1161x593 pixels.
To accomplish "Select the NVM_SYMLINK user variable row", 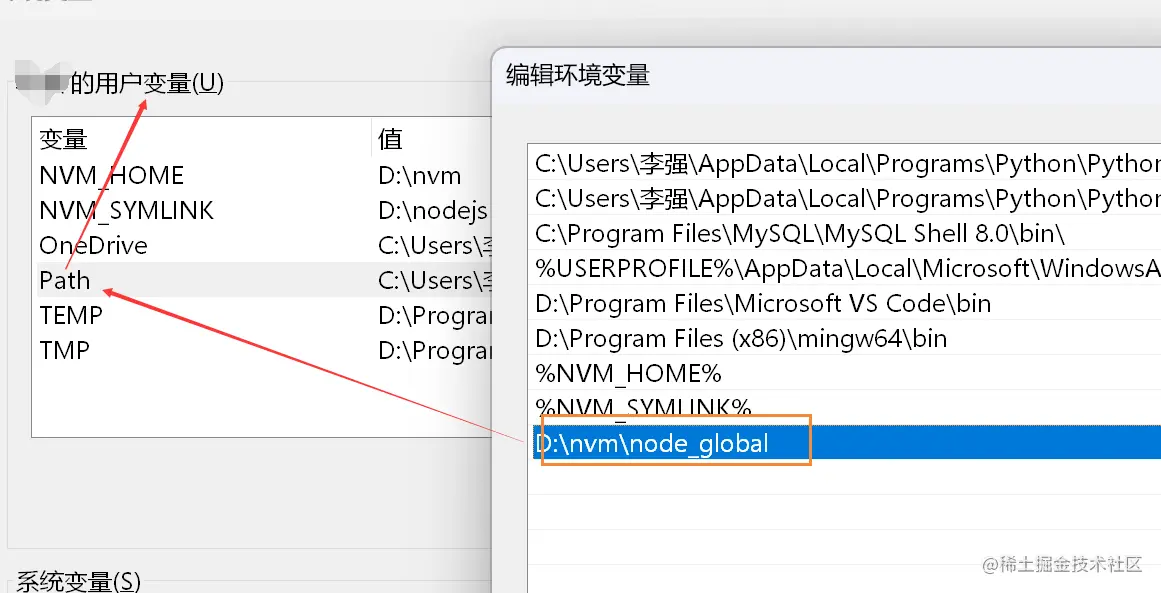I will tap(264, 210).
